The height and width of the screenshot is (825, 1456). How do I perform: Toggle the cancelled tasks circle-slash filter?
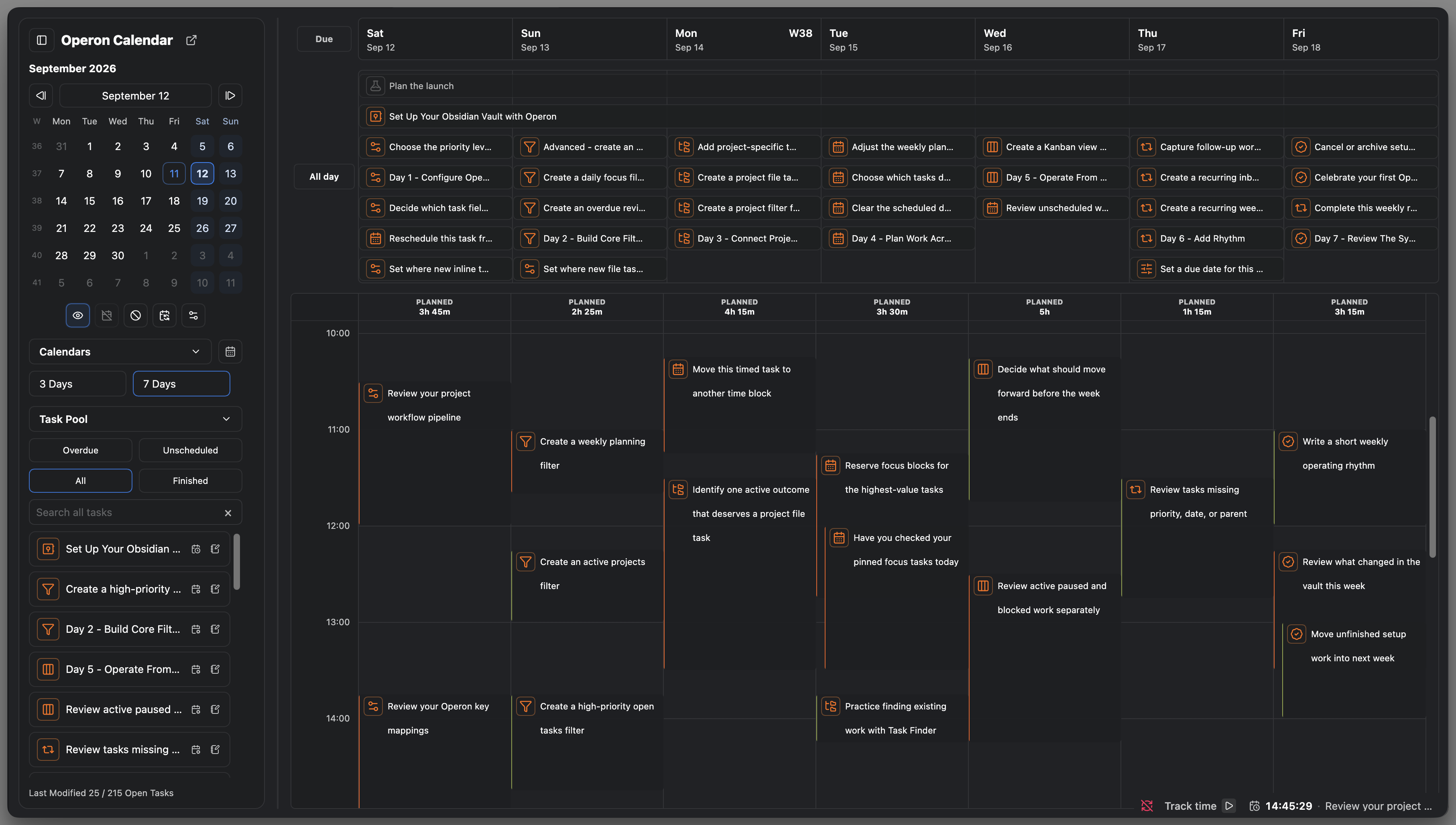click(135, 316)
